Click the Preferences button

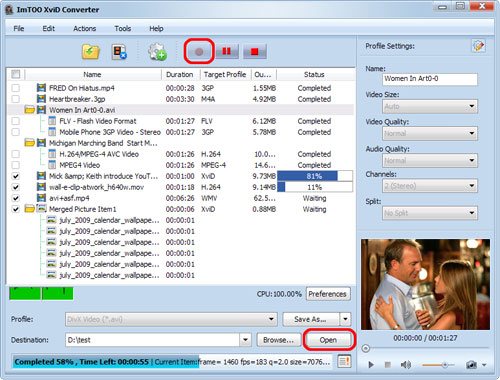tap(328, 294)
